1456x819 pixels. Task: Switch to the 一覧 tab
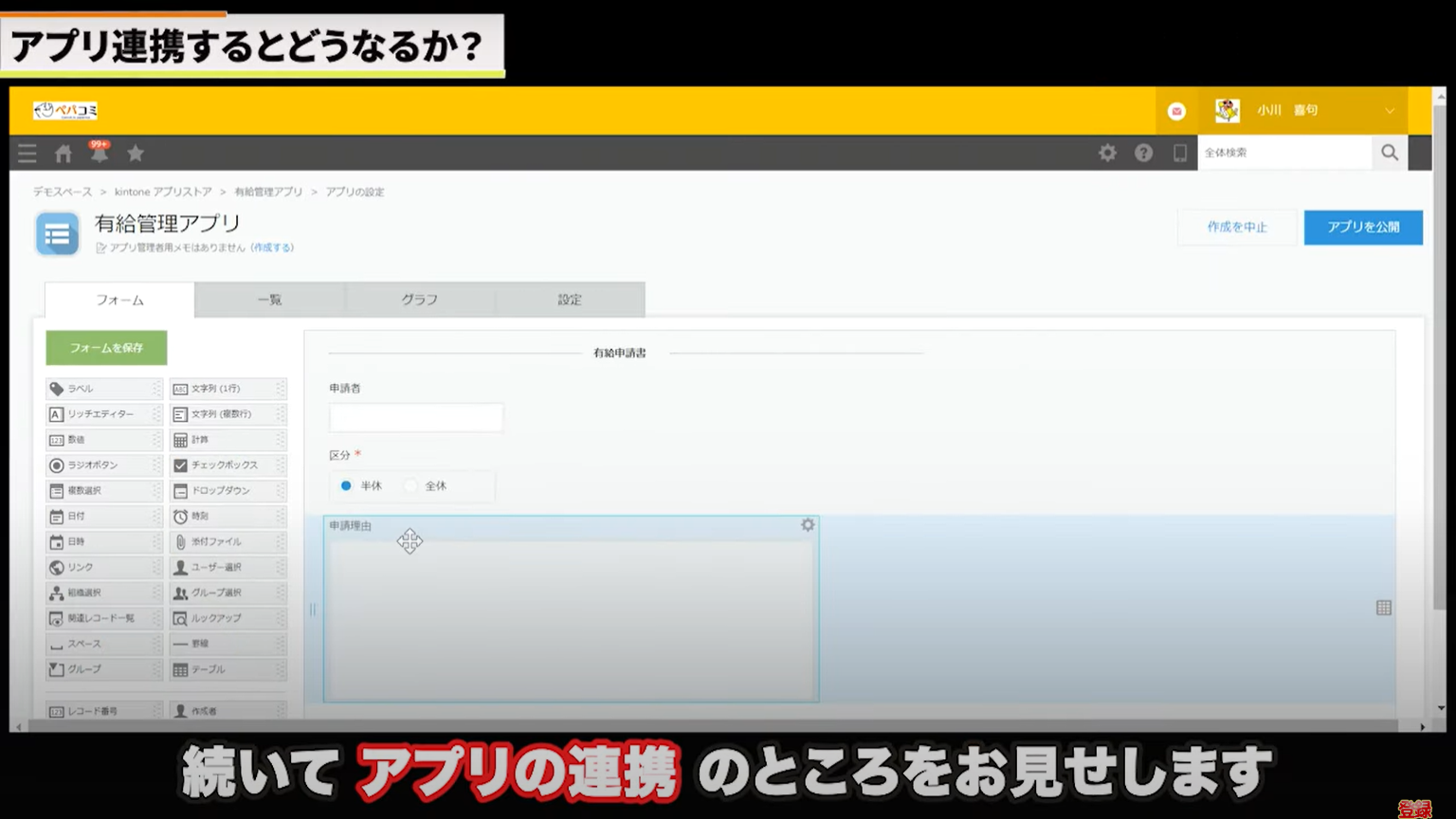click(269, 299)
